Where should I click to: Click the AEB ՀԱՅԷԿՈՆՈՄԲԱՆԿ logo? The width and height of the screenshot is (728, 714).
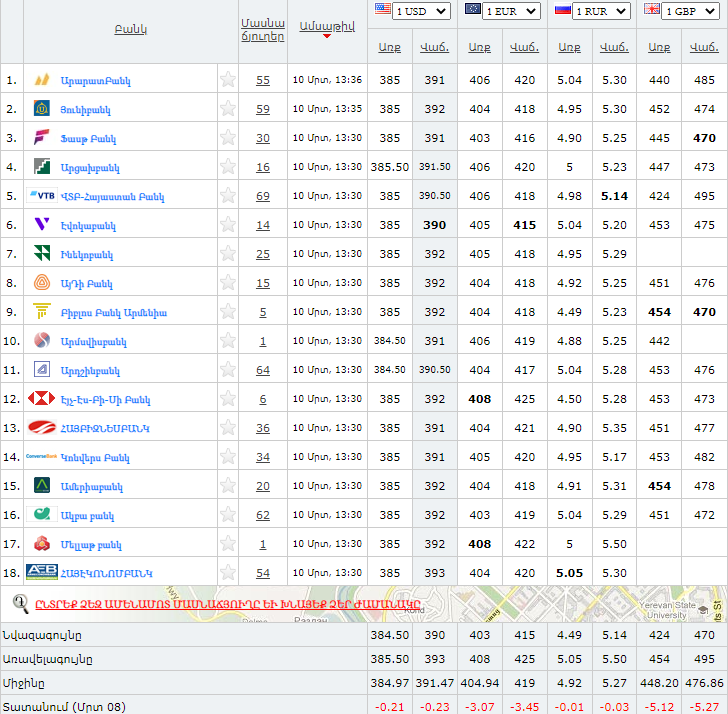[x=42, y=572]
